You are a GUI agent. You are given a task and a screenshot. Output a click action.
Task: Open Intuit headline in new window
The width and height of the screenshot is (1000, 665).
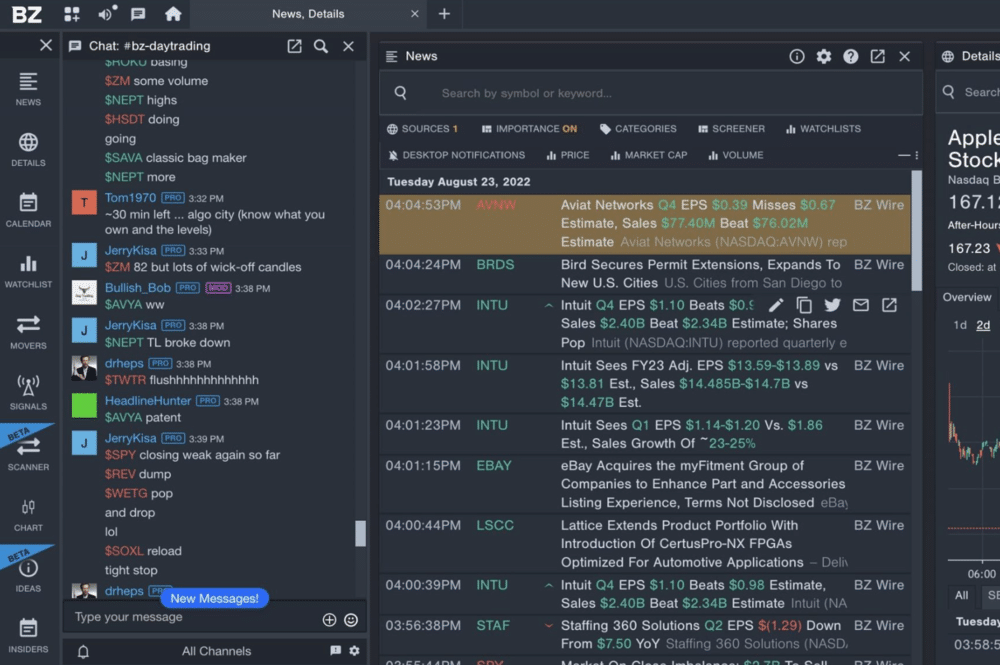[889, 305]
